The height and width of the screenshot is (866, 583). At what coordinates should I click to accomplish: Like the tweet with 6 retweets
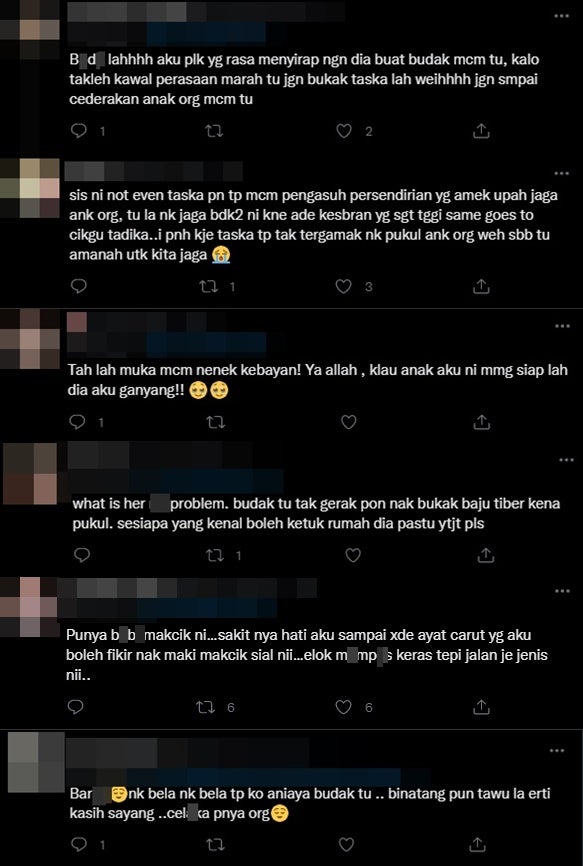pyautogui.click(x=343, y=706)
